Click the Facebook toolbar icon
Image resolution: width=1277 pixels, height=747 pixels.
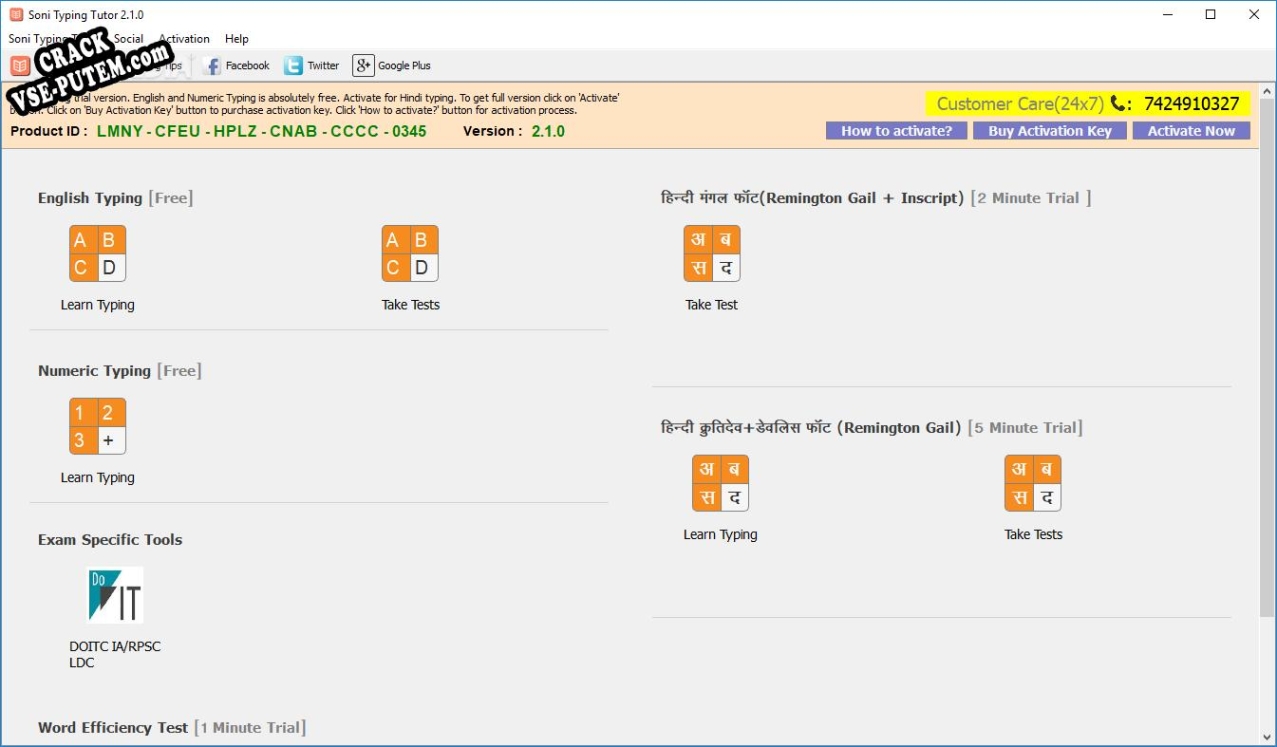(236, 66)
